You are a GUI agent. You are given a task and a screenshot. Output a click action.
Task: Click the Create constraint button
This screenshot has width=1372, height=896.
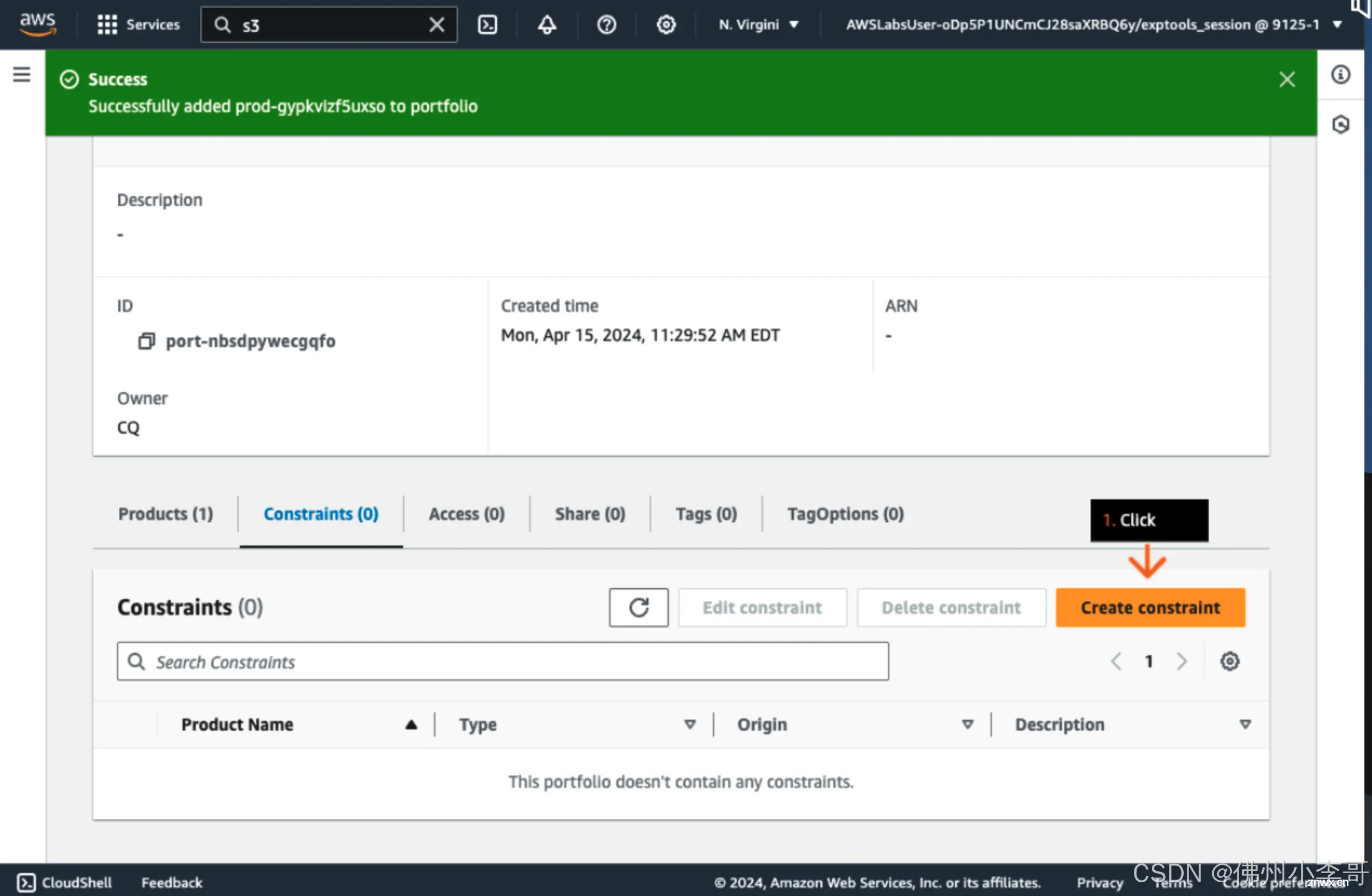pyautogui.click(x=1150, y=607)
